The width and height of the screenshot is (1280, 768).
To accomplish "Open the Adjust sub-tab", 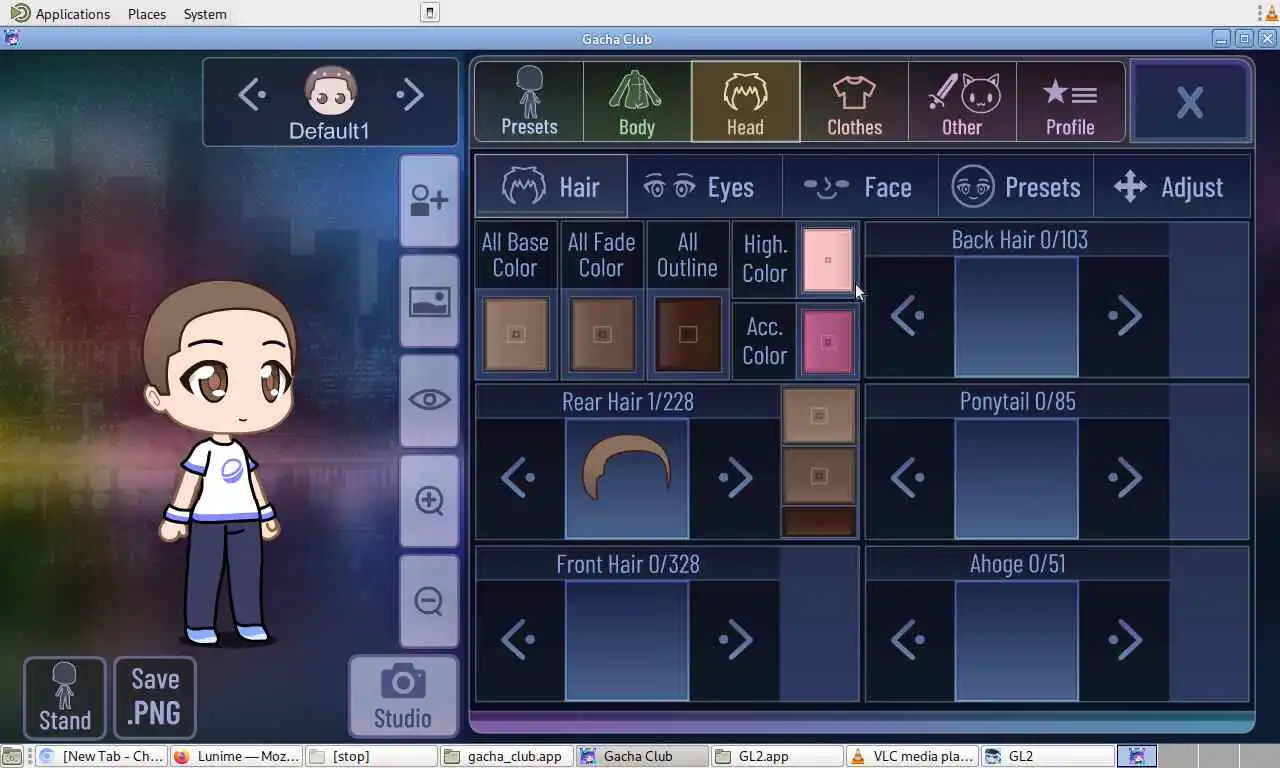I will (x=1171, y=186).
